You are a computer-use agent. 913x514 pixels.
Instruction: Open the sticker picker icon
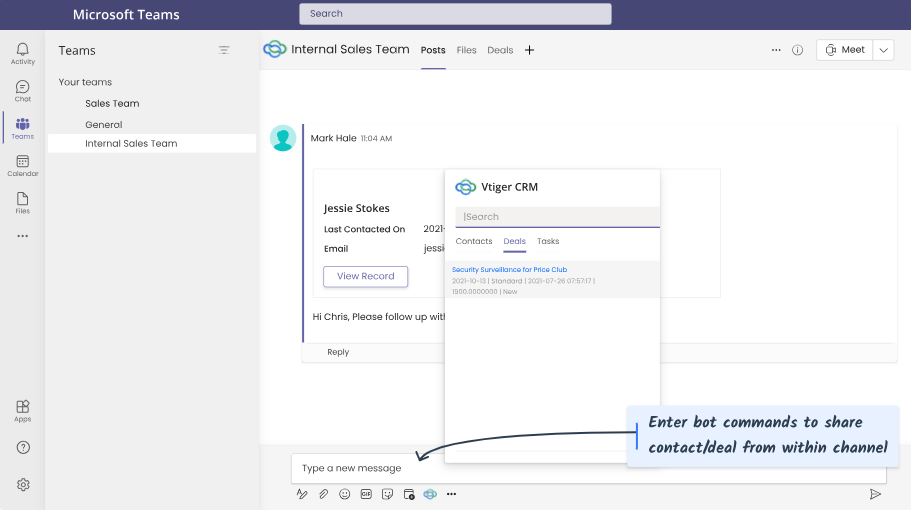[x=387, y=494]
